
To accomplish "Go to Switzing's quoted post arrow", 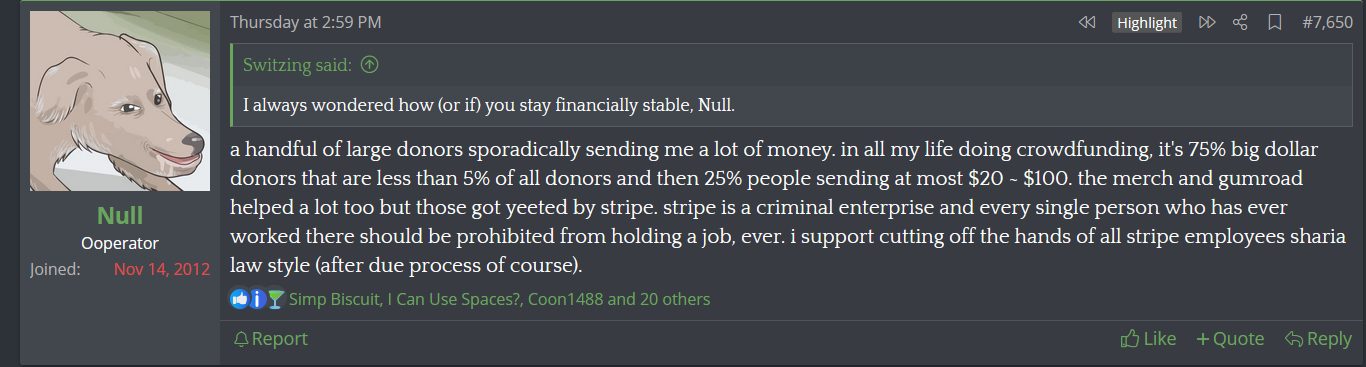I will (x=369, y=66).
